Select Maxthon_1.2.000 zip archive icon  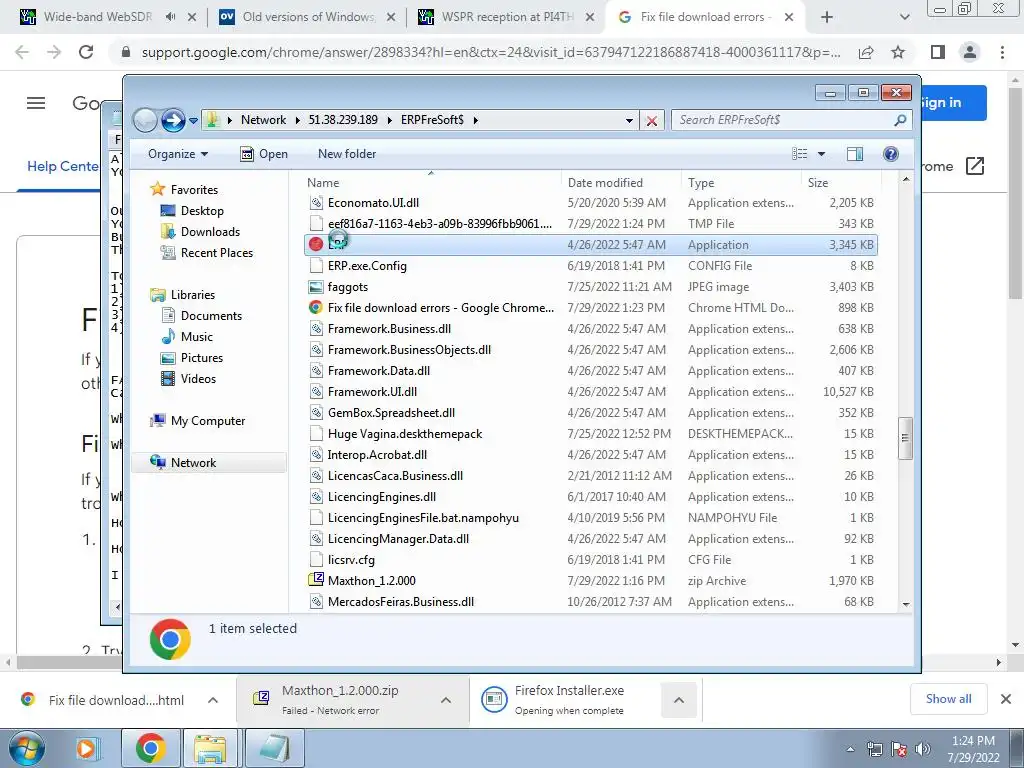316,580
